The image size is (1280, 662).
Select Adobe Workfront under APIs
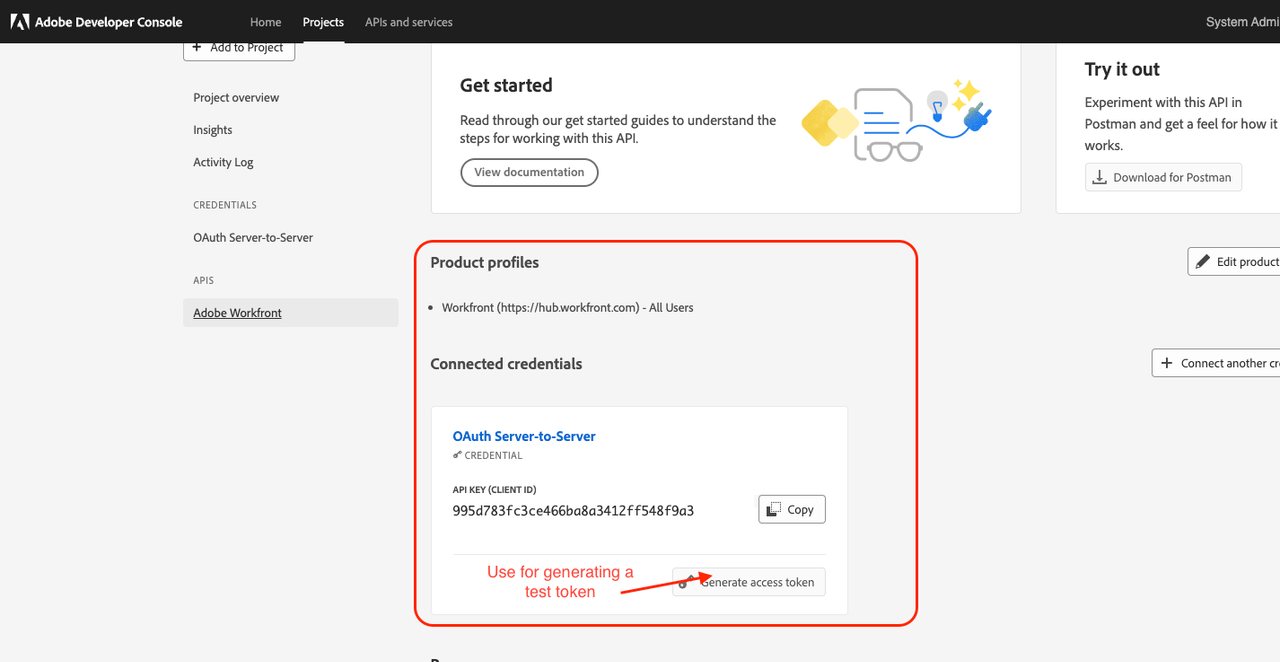tap(237, 313)
